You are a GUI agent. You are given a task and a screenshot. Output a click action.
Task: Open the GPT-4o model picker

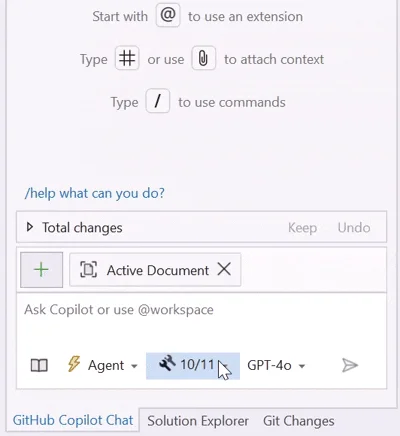click(276, 366)
